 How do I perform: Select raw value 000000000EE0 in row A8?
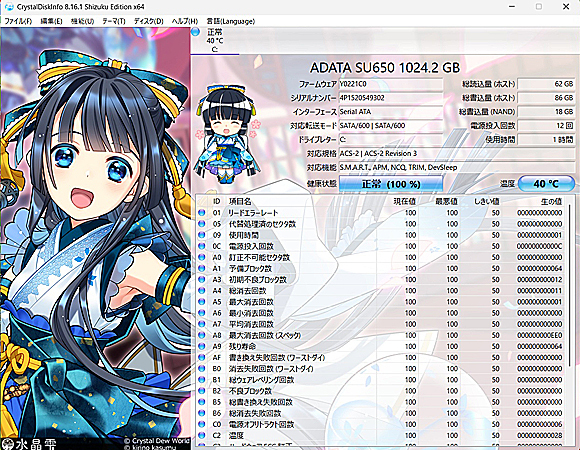pyautogui.click(x=540, y=335)
